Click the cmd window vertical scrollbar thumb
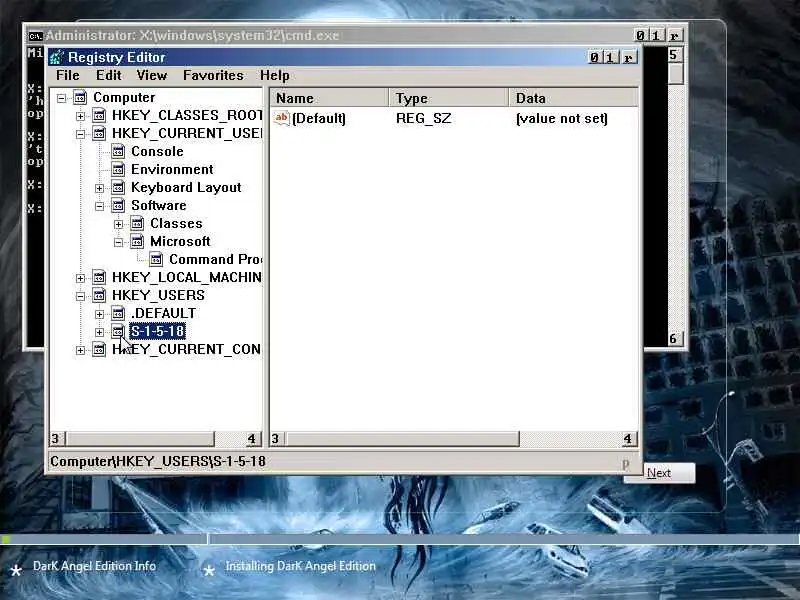800x600 pixels. coord(676,74)
